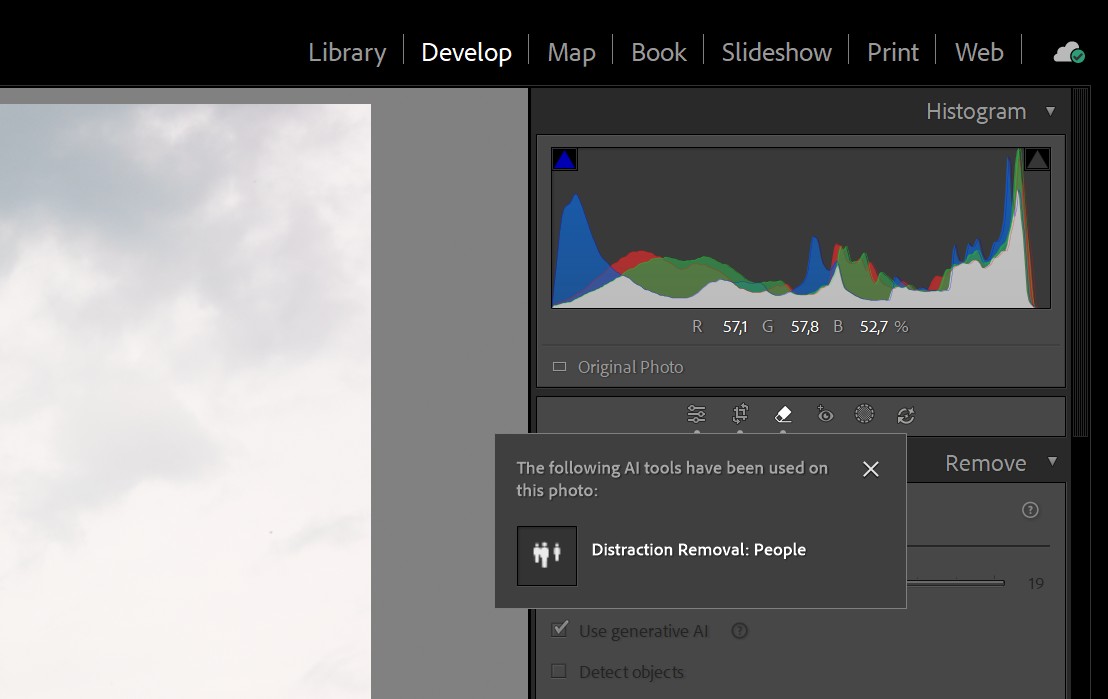This screenshot has height=699, width=1108.
Task: Enable the Detect objects checkbox
Action: pos(560,671)
